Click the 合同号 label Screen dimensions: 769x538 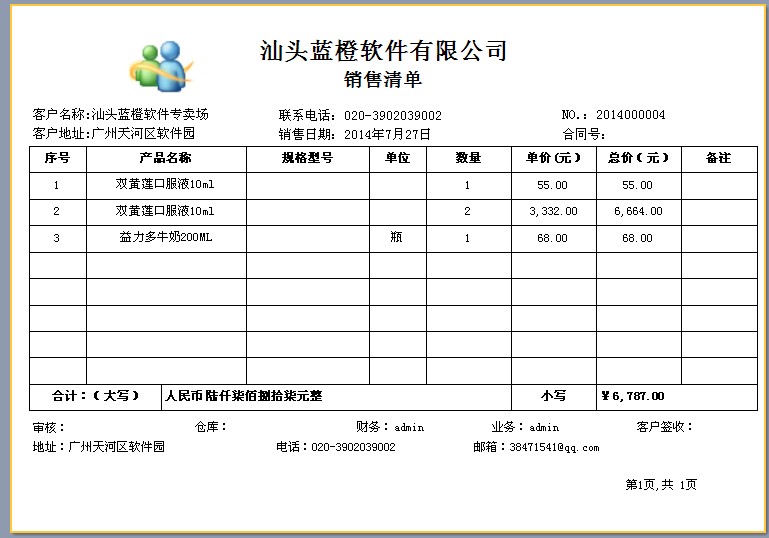pos(584,134)
